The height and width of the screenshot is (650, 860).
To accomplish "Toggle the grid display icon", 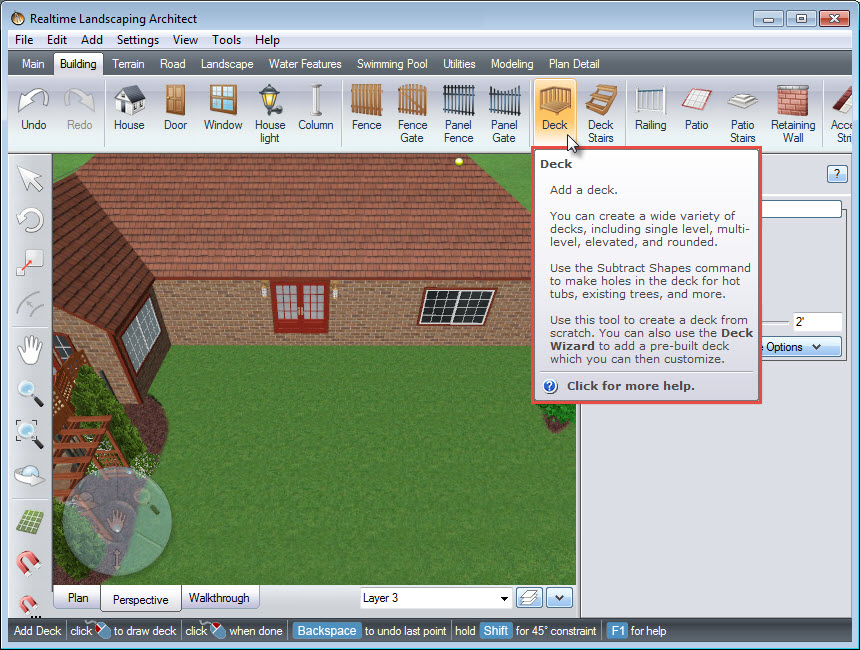I will pyautogui.click(x=30, y=521).
